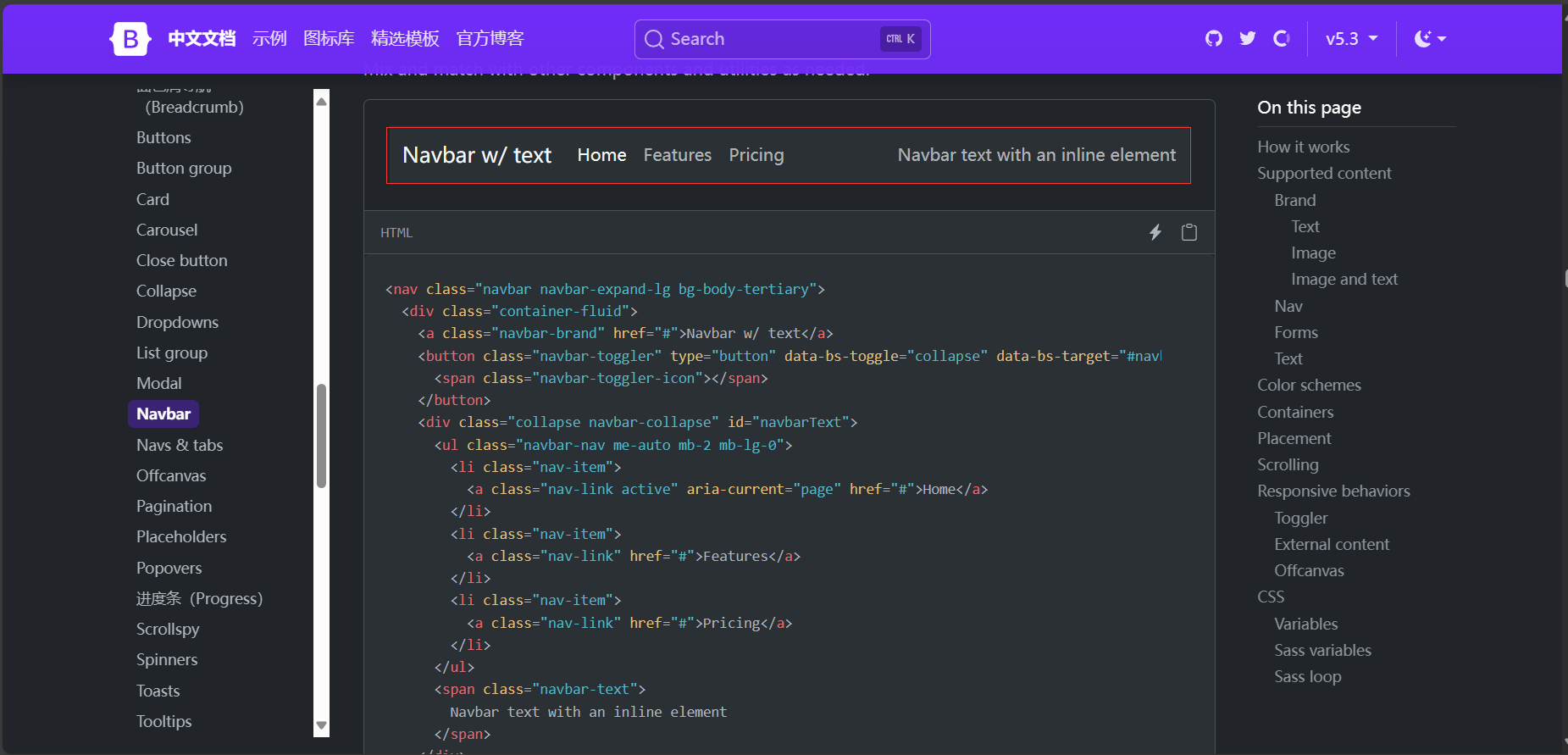The height and width of the screenshot is (755, 1568).
Task: Jump to Forms in page contents
Action: pyautogui.click(x=1296, y=332)
